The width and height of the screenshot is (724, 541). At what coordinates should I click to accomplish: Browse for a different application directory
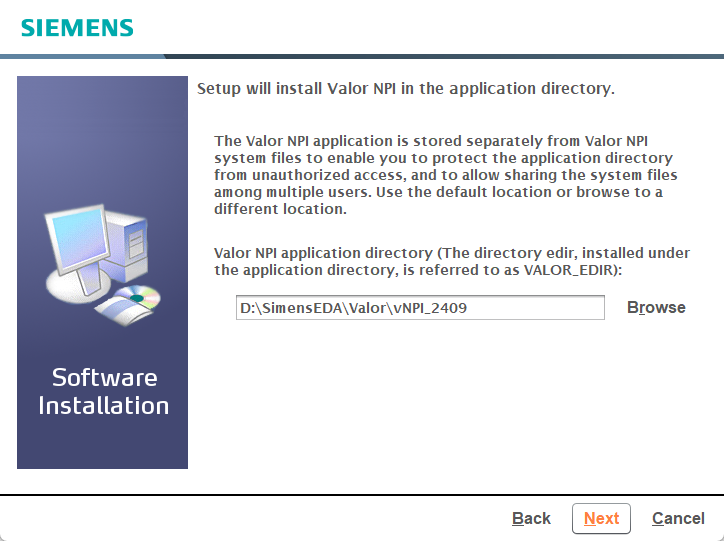coord(656,307)
